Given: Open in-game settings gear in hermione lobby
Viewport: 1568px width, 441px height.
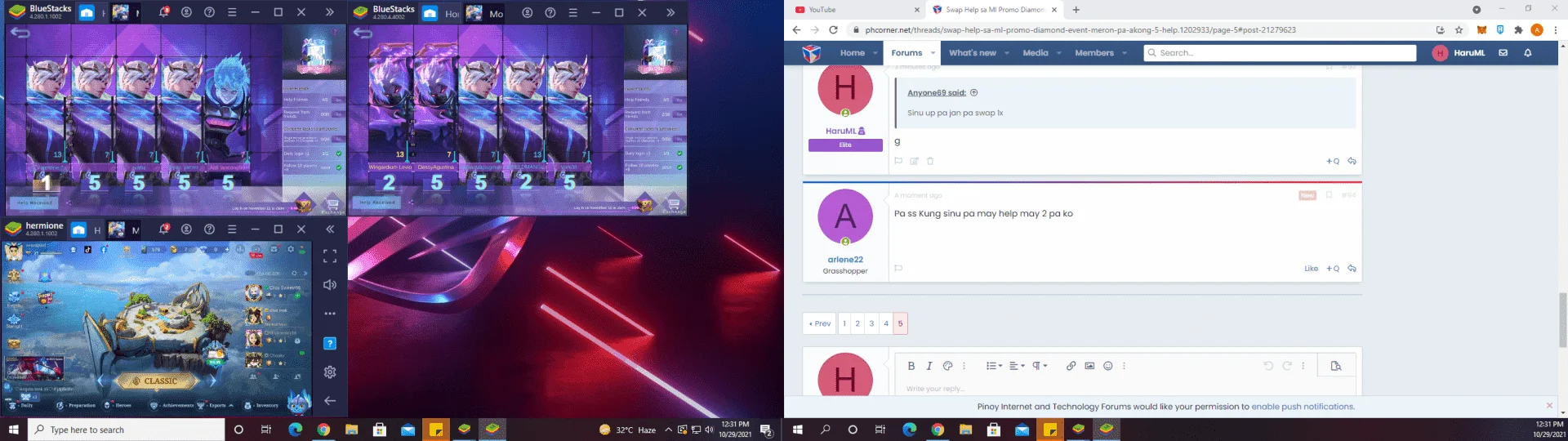Looking at the screenshot, I should tap(290, 249).
